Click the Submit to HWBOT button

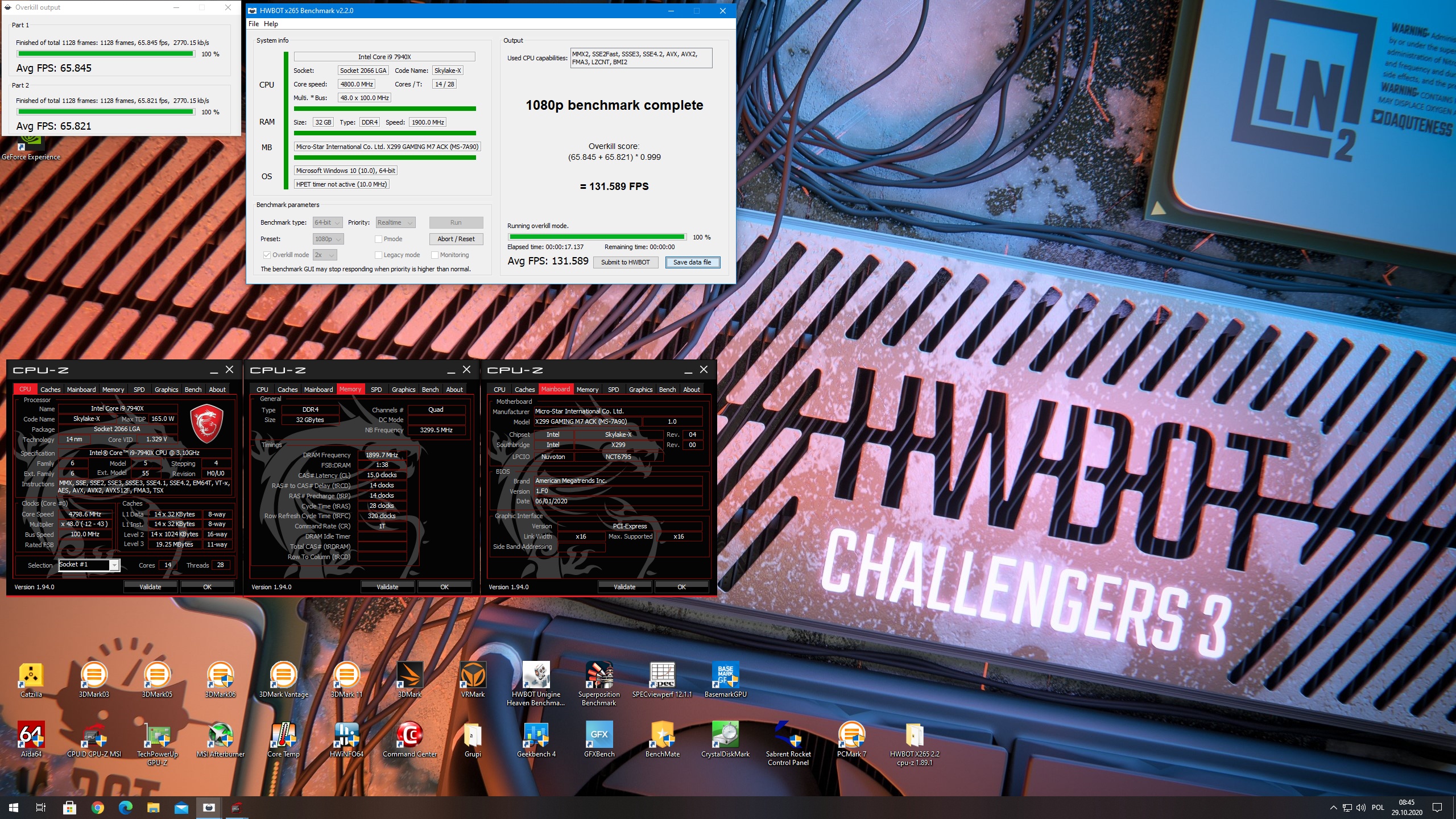click(x=625, y=262)
